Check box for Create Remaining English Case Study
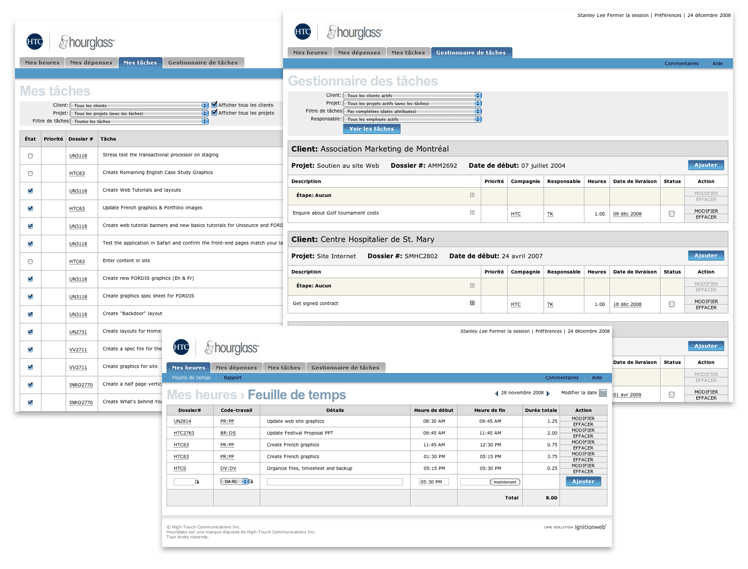The height and width of the screenshot is (569, 748). coord(31,174)
